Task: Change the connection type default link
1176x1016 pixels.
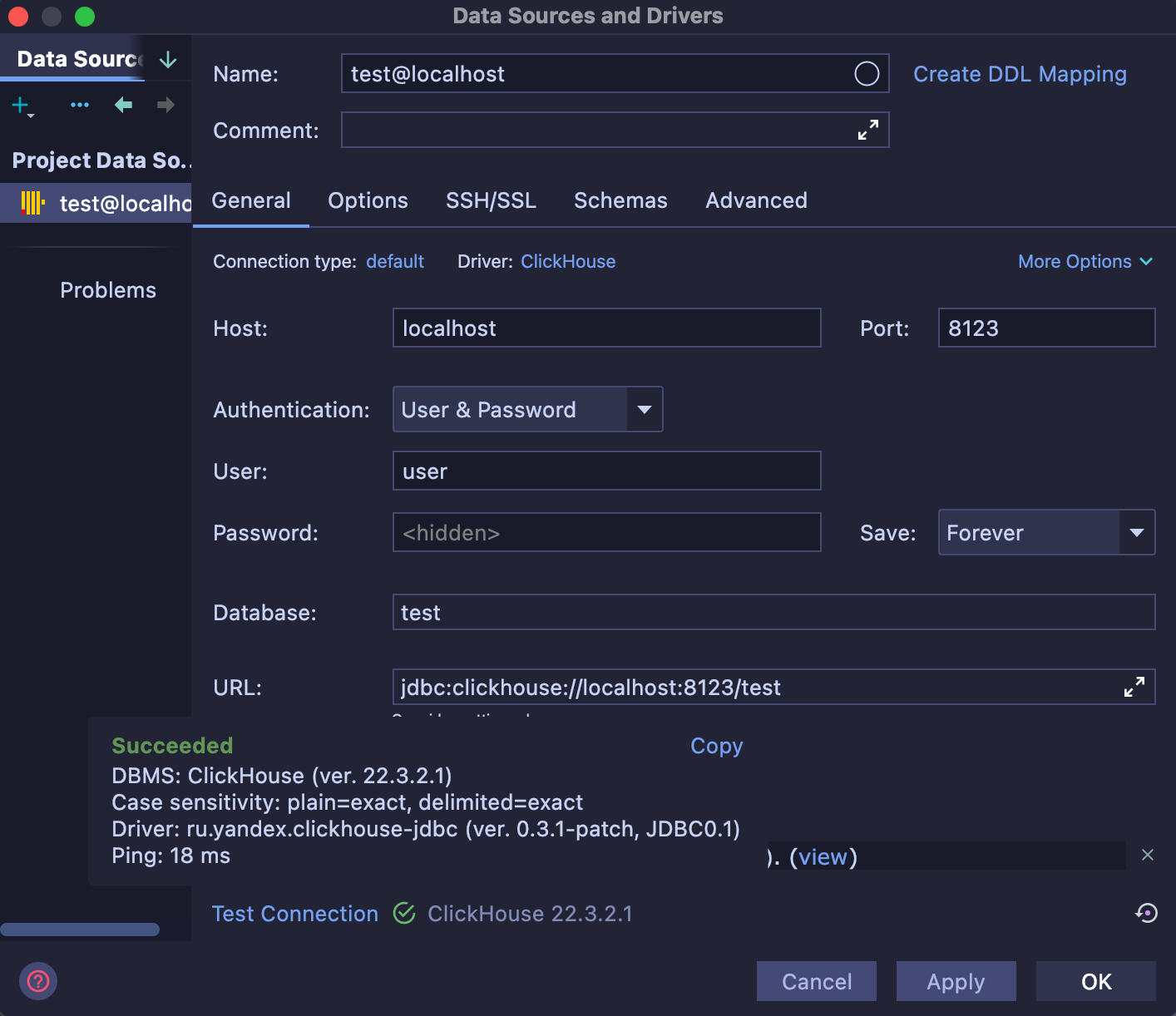Action: point(395,261)
